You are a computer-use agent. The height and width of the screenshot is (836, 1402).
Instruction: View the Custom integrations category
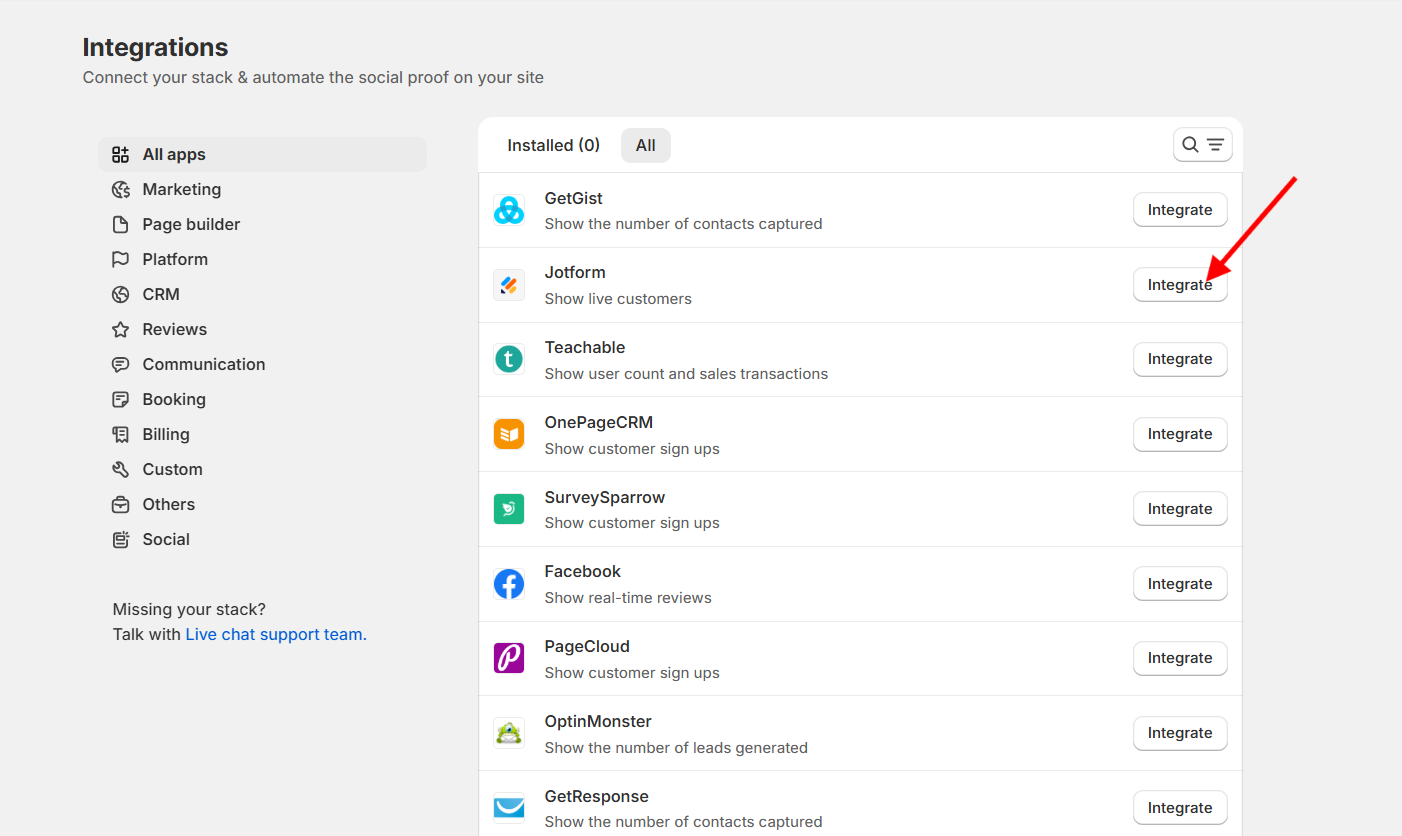pyautogui.click(x=263, y=469)
